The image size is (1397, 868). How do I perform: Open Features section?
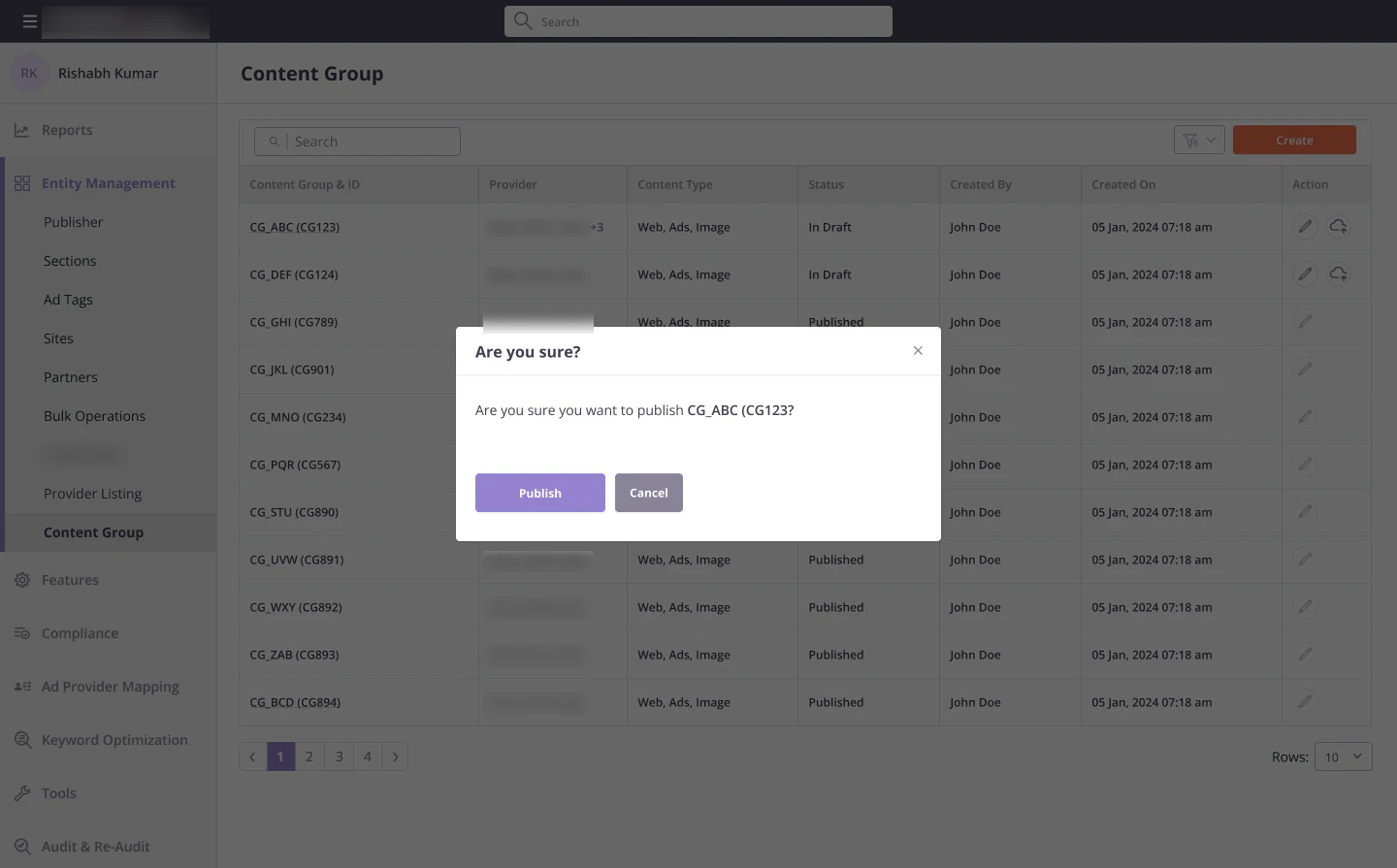(x=70, y=580)
